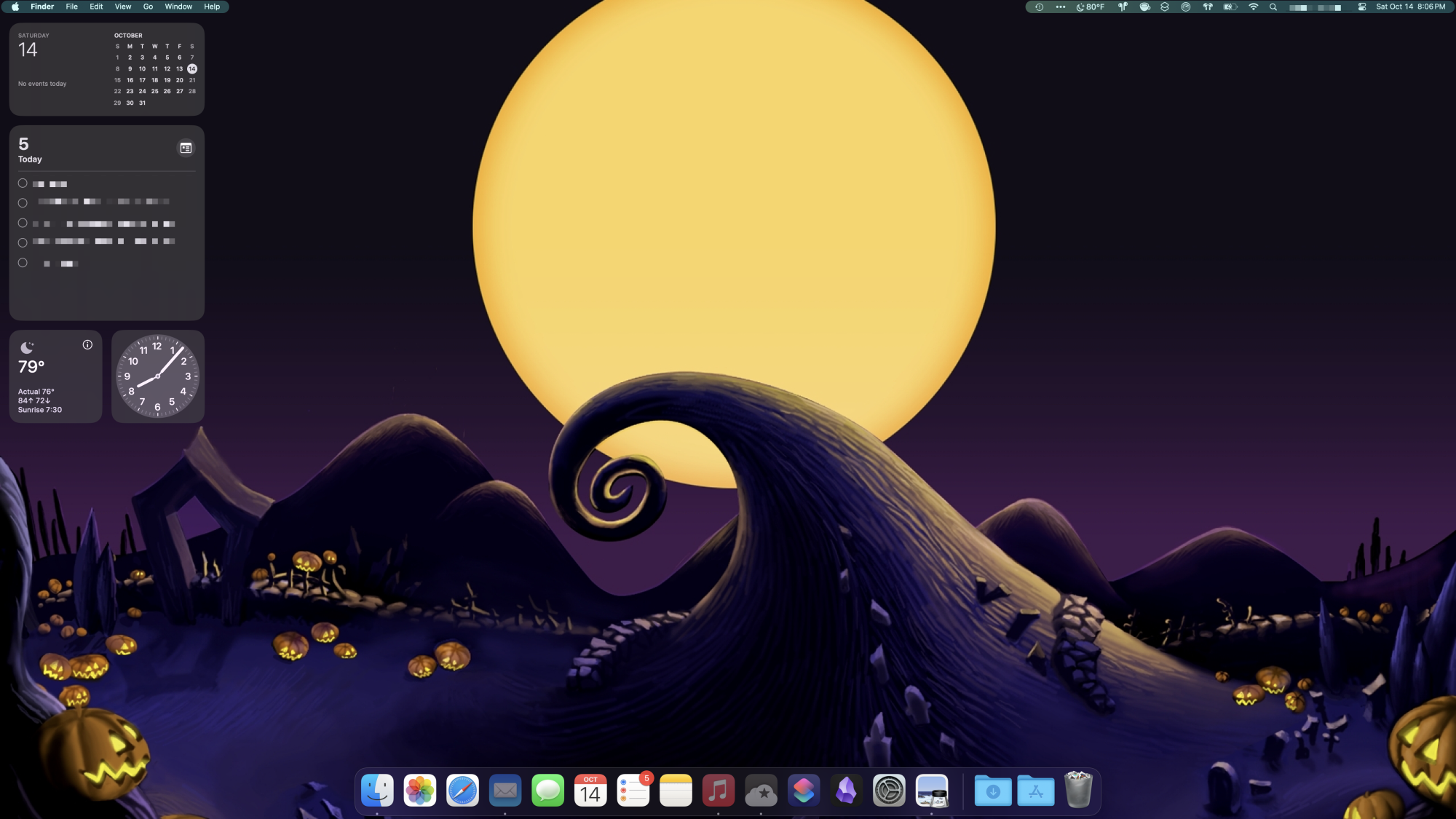Open Control Center from menu bar
This screenshot has height=819, width=1456.
click(x=1361, y=7)
